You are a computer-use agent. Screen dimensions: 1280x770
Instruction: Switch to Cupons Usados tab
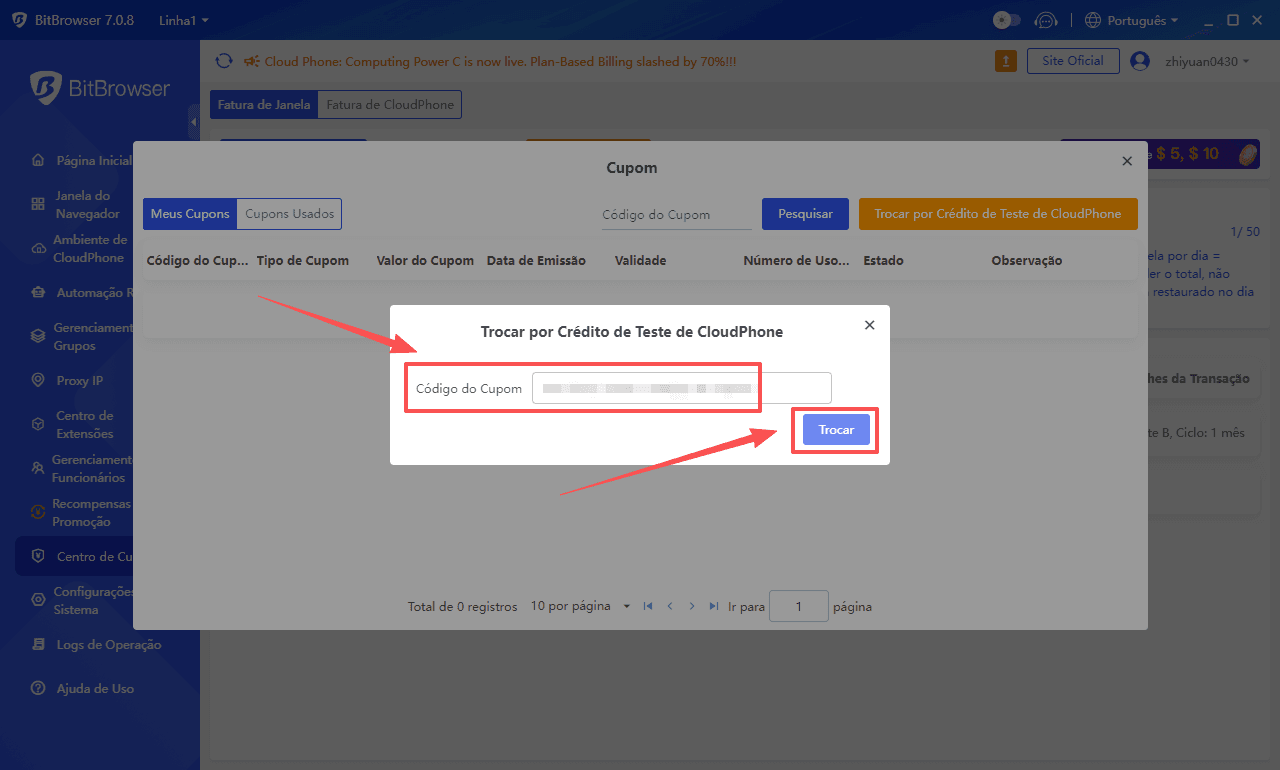(x=289, y=214)
